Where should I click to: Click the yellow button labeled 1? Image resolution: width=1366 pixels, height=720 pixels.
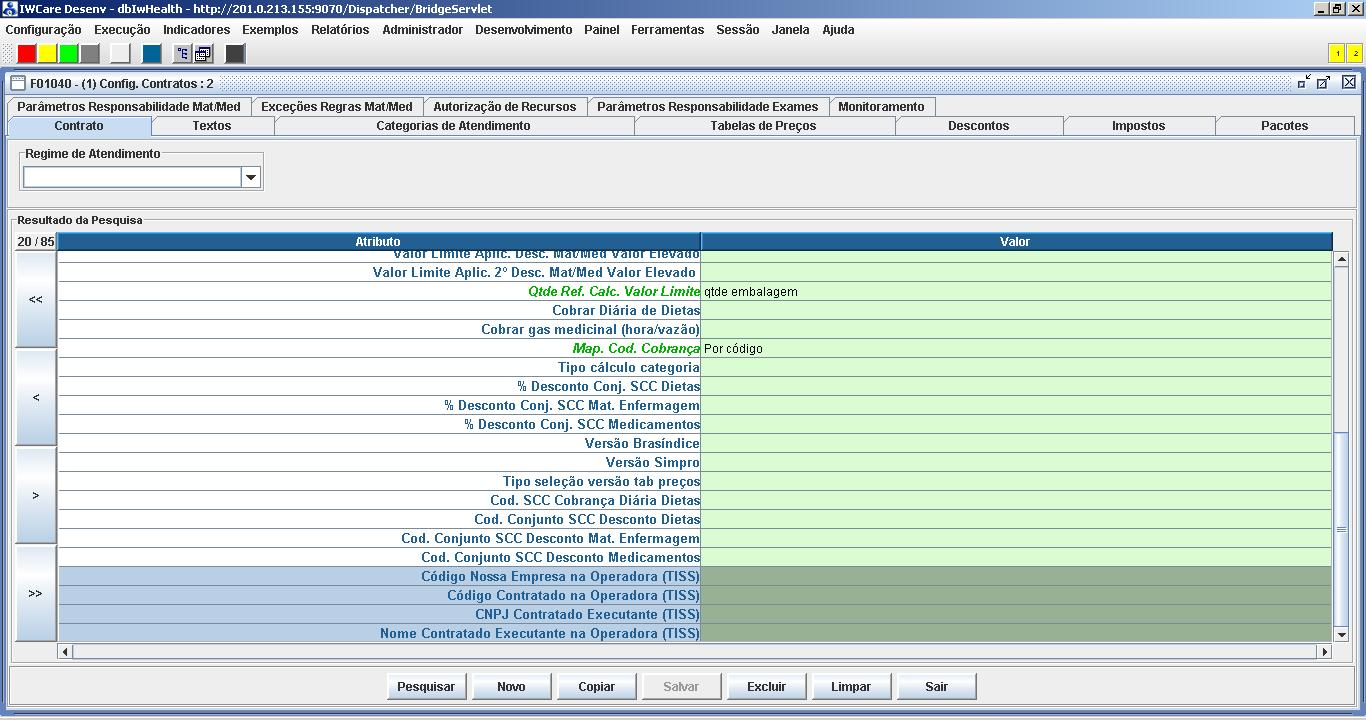point(1337,54)
